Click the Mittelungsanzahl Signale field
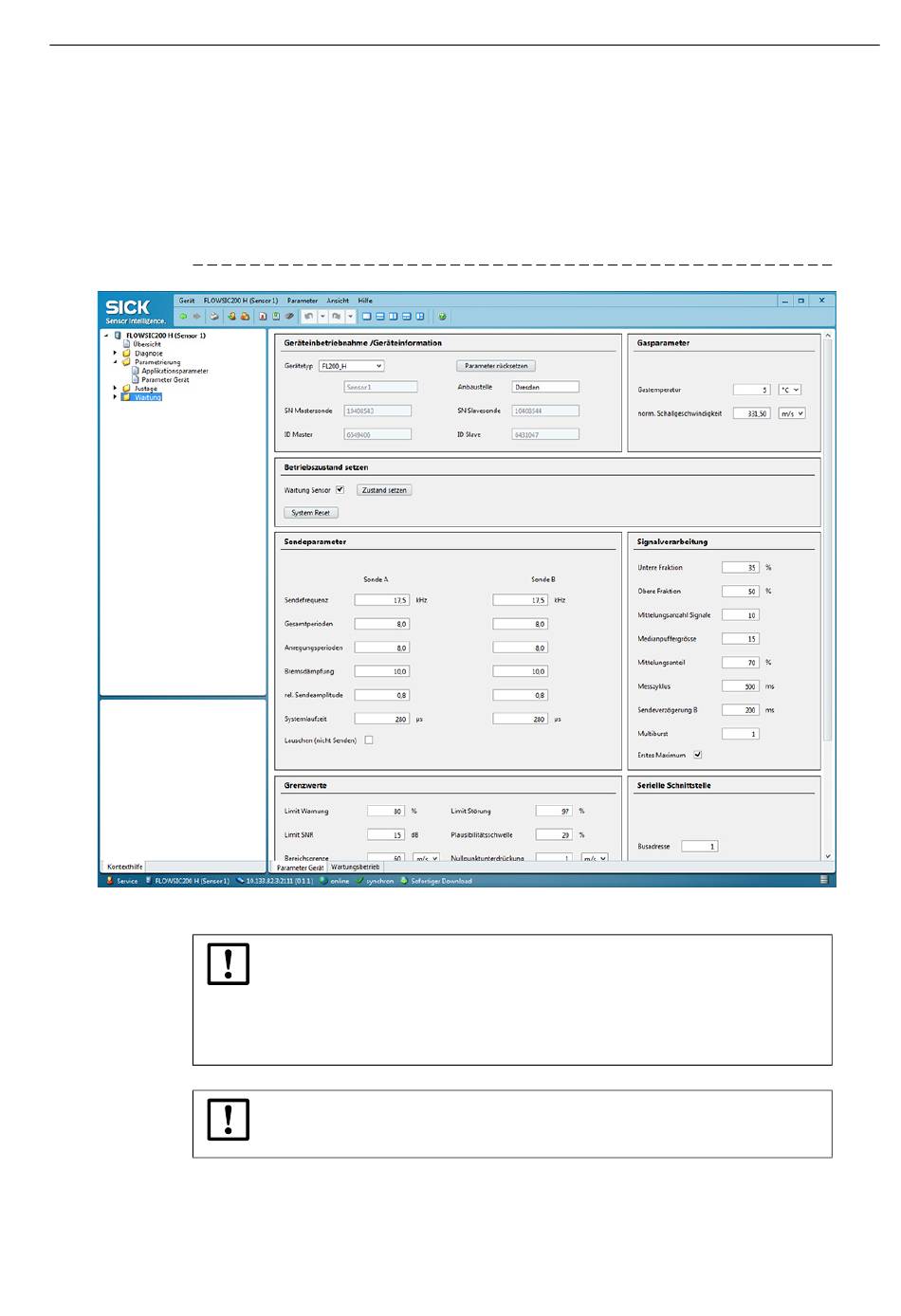The width and height of the screenshot is (901, 1316). [741, 615]
